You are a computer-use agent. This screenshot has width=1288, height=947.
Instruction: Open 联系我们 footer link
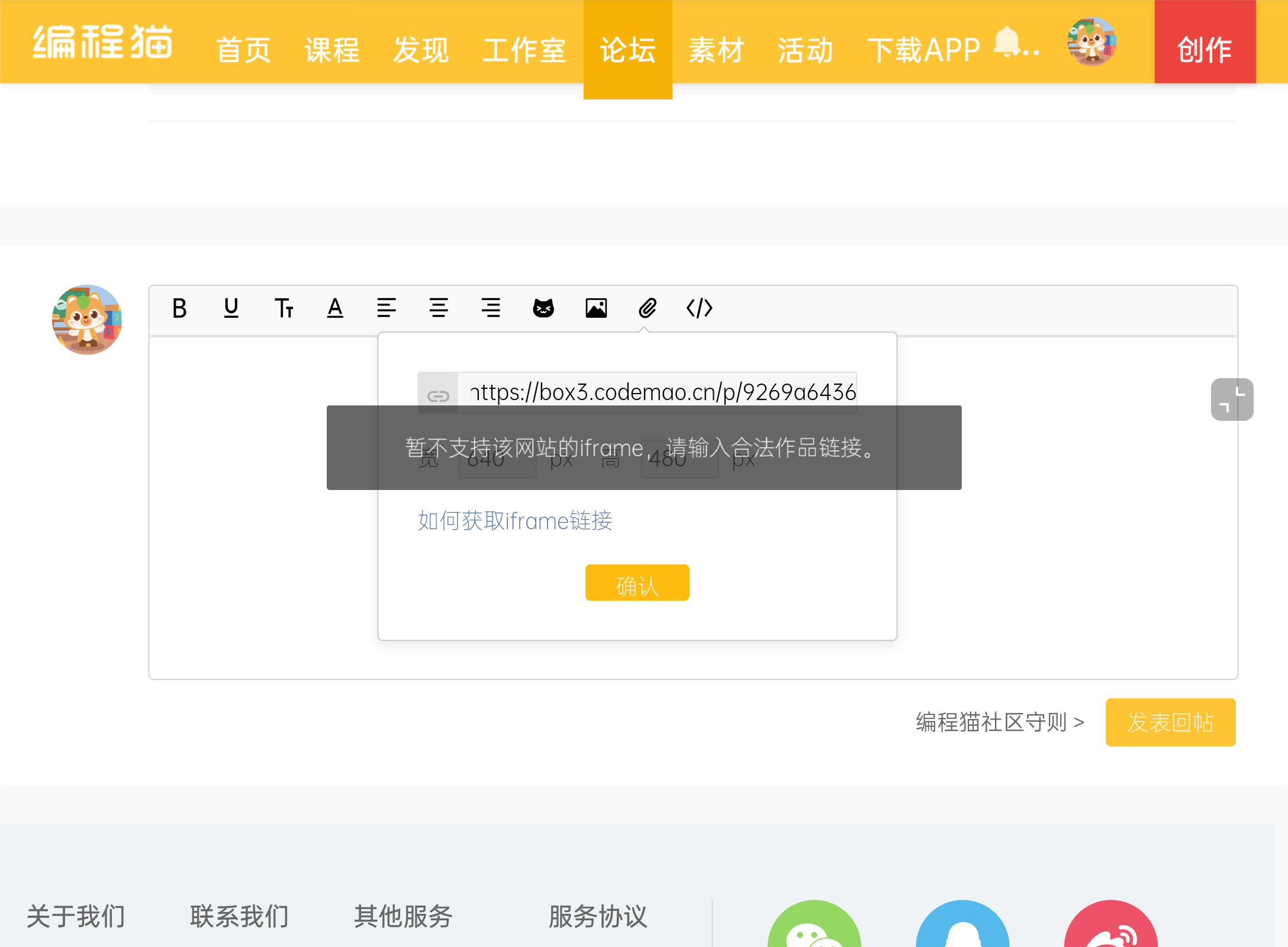tap(239, 916)
